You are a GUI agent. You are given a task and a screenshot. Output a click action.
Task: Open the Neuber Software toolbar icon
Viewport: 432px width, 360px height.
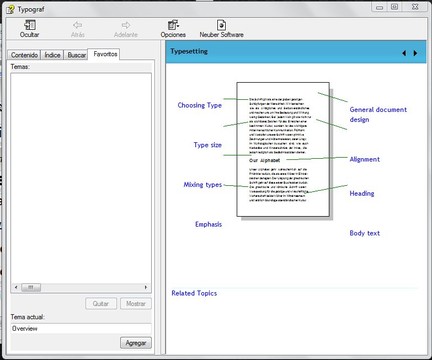221,25
